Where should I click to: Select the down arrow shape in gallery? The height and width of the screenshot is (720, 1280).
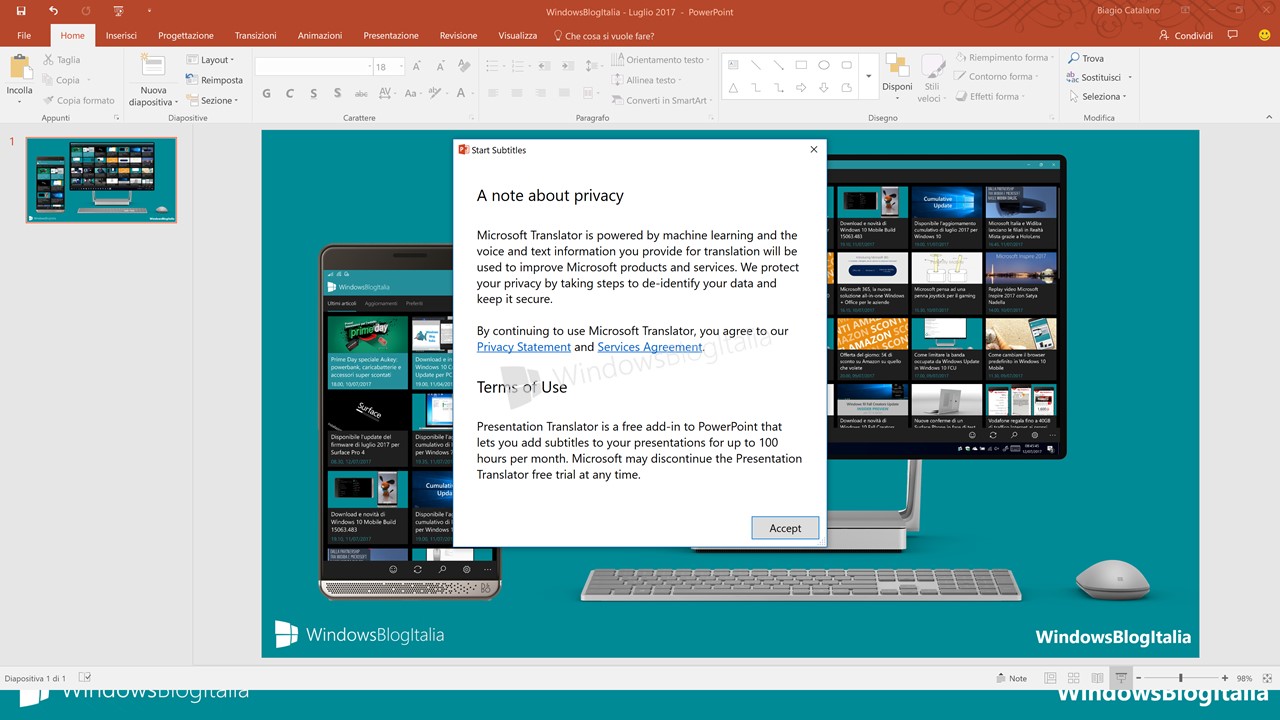(x=824, y=88)
